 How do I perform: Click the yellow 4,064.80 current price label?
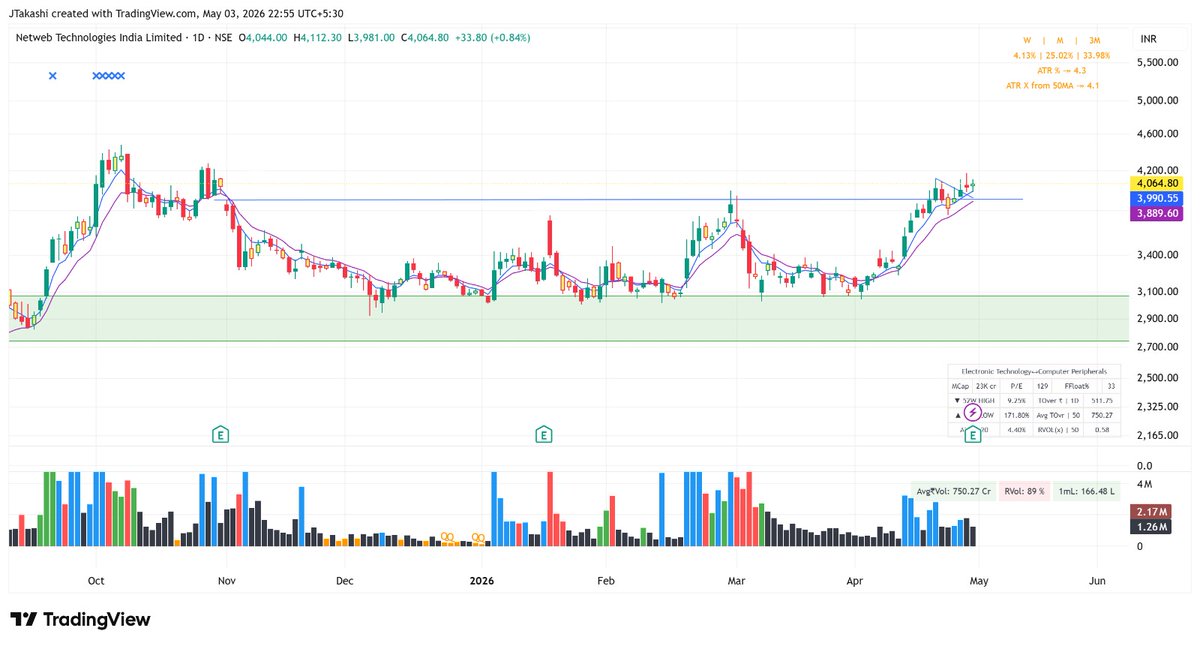[x=1156, y=183]
